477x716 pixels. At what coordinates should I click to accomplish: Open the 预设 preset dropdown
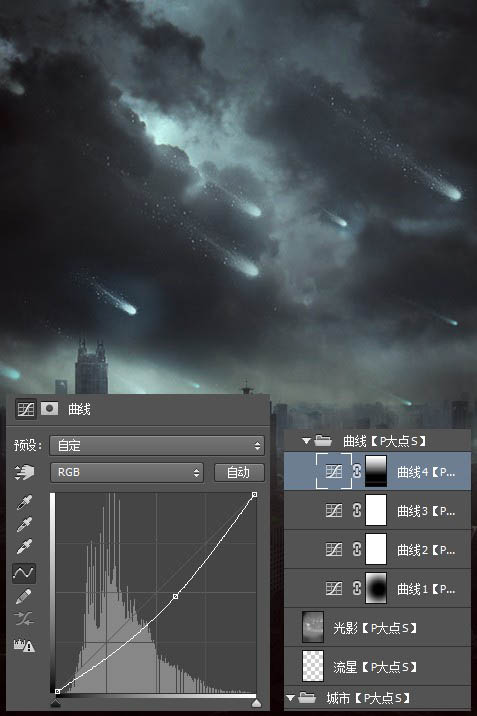157,445
